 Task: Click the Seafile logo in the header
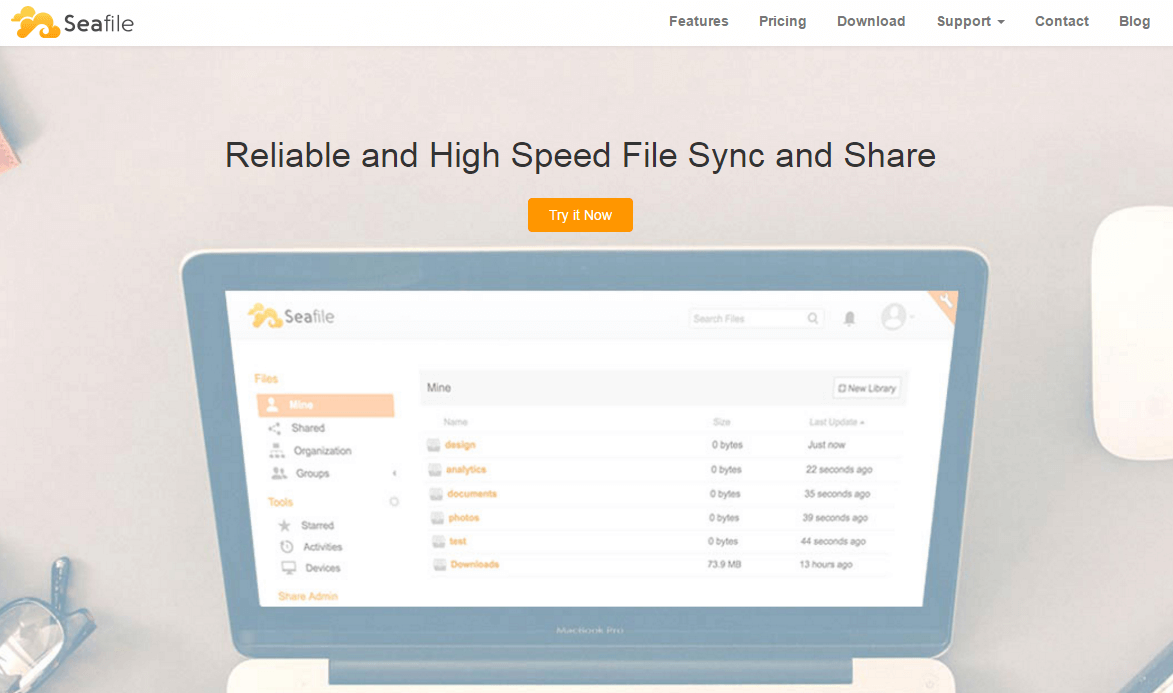[73, 22]
